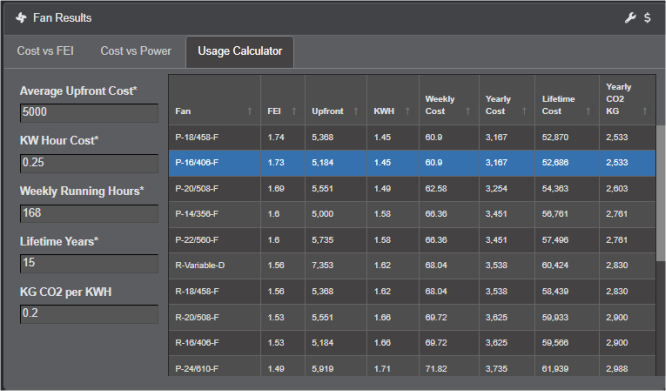Click the 7,353 upfront cost cell
Image resolution: width=666 pixels, height=391 pixels.
pyautogui.click(x=336, y=266)
